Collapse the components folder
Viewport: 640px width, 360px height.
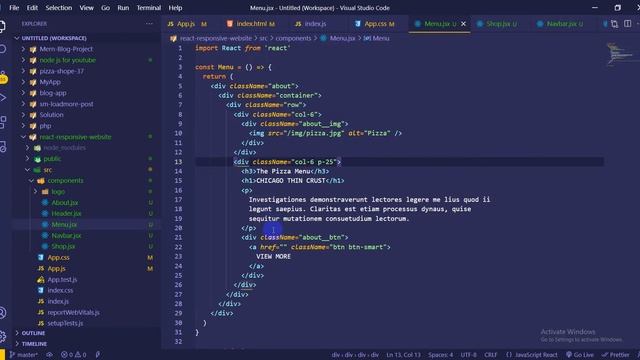point(65,180)
